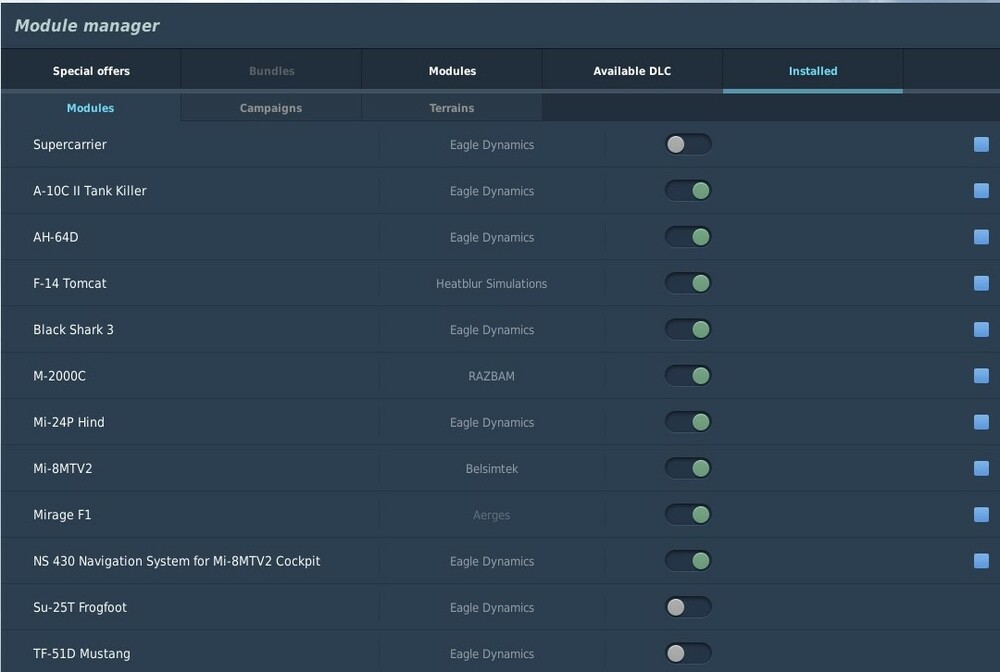This screenshot has height=672, width=1000.
Task: Show the Terrains sub-tab
Action: tap(452, 108)
